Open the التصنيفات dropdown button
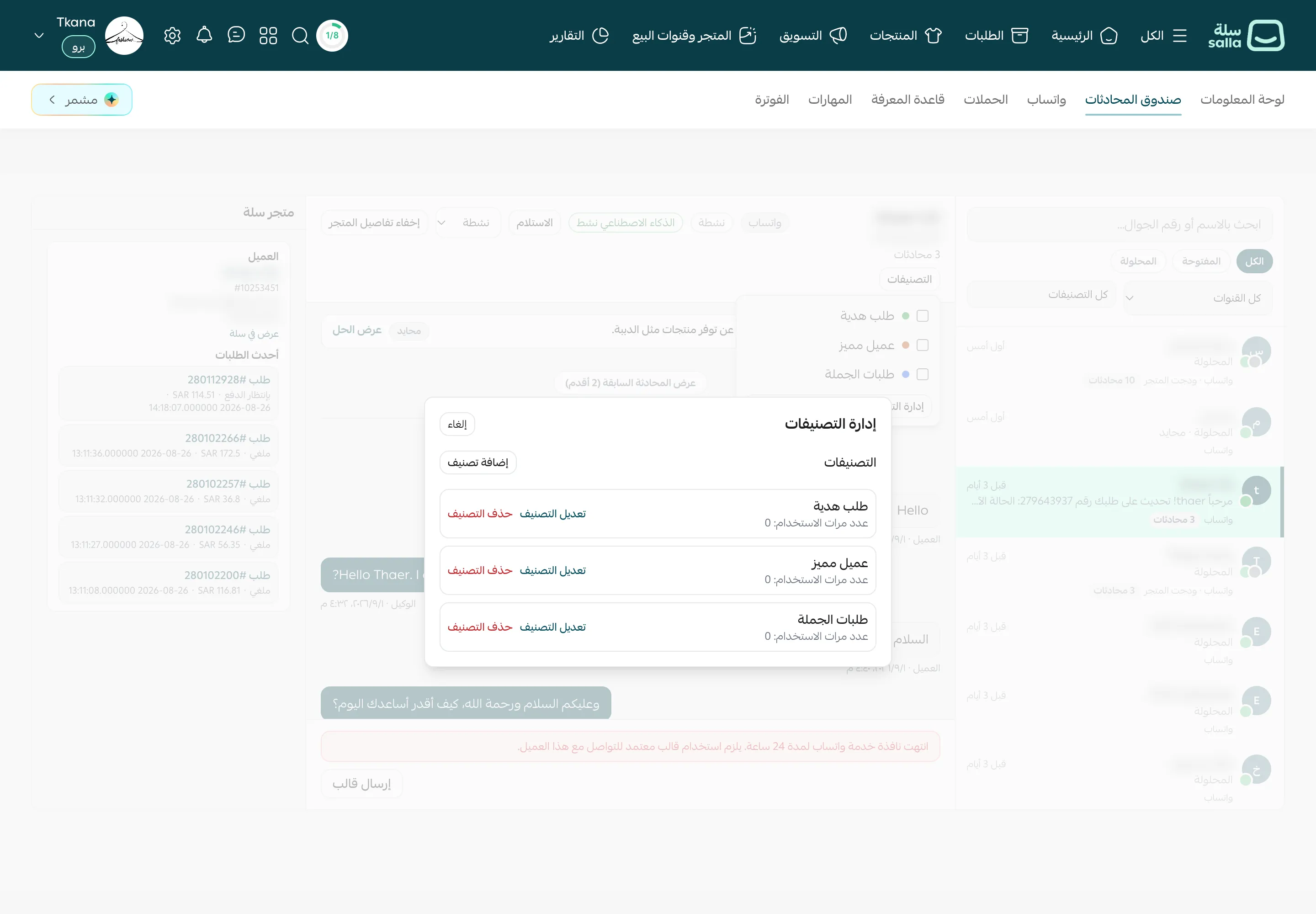Viewport: 1316px width, 914px height. click(x=909, y=279)
